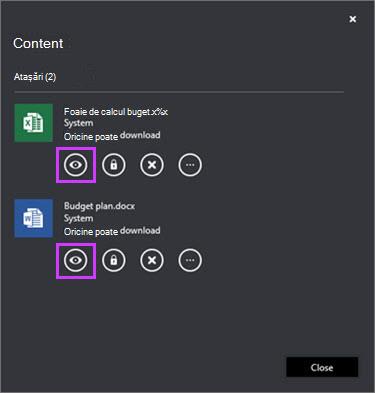The height and width of the screenshot is (393, 375).
Task: Click the Close button
Action: tap(322, 367)
